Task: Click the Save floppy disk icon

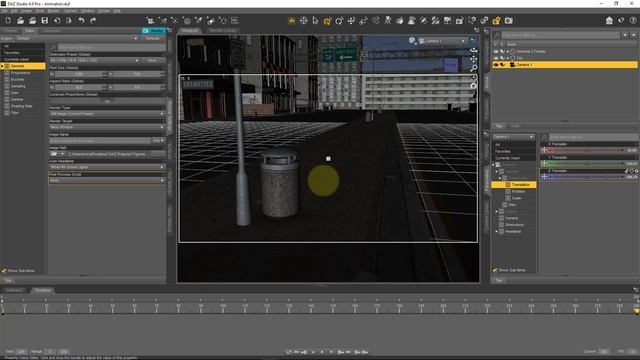Action: coord(44,20)
